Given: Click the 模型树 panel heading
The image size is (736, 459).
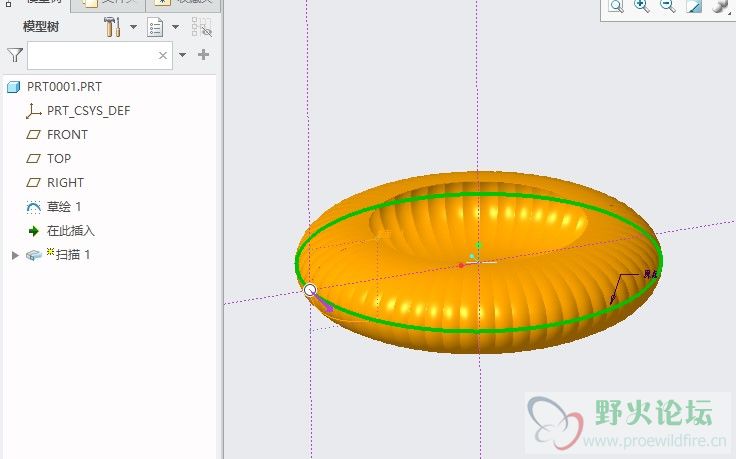Looking at the screenshot, I should tap(41, 27).
